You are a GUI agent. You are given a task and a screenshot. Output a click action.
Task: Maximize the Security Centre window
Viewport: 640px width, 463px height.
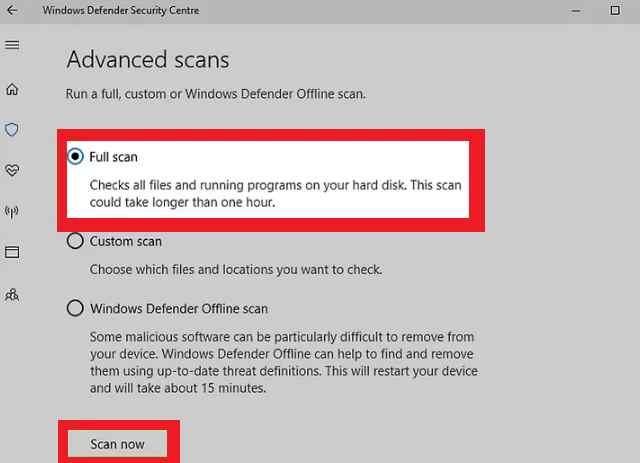pos(615,10)
